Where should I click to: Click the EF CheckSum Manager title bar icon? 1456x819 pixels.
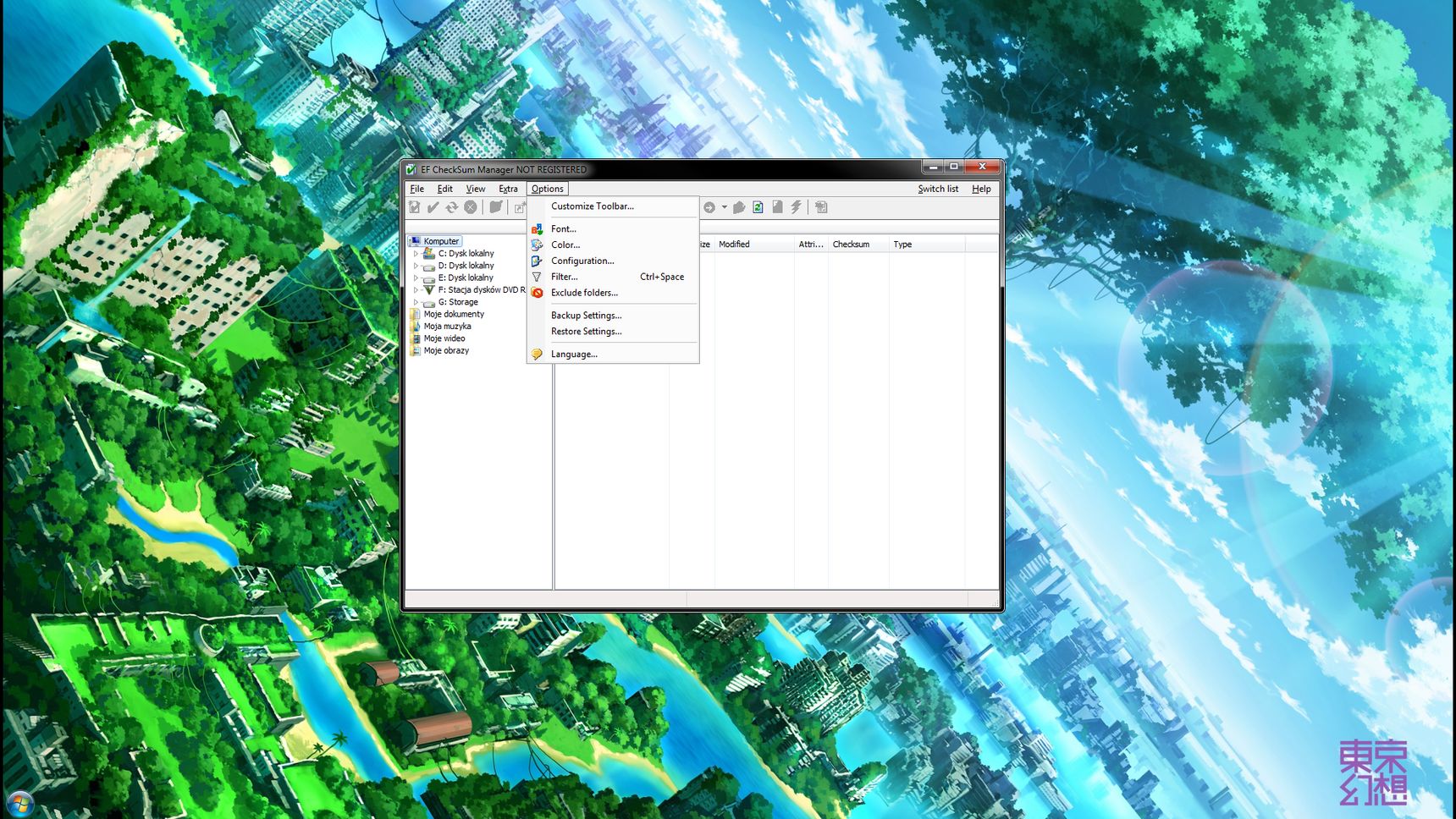[411, 169]
